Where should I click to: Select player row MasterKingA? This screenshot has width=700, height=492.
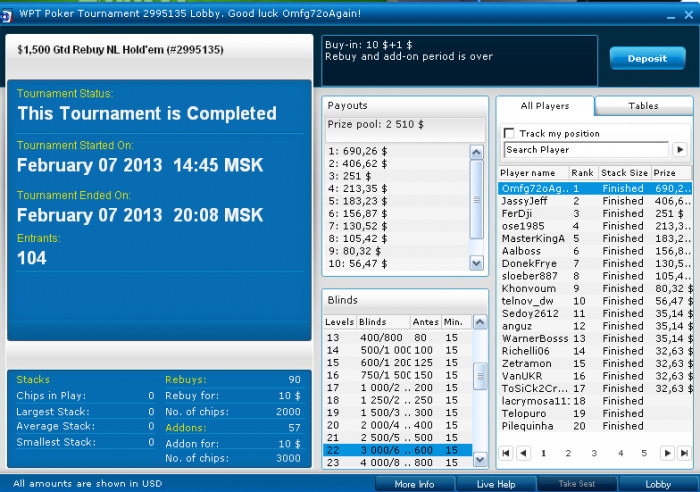(x=595, y=238)
